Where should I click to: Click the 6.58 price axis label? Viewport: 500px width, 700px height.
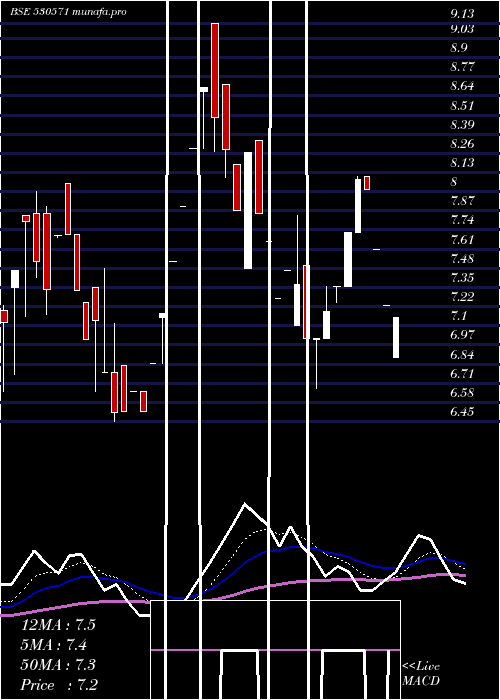462,392
